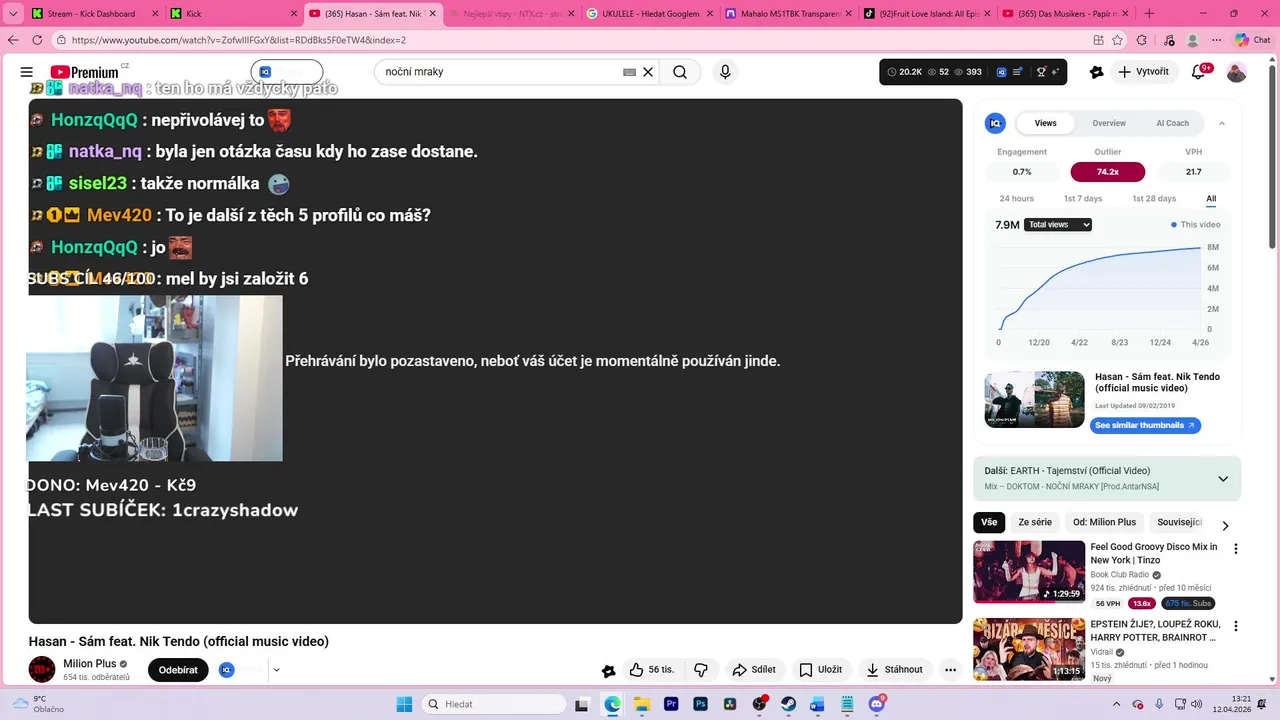Open a new browser tab with plus
The width and height of the screenshot is (1280, 720).
(1149, 14)
